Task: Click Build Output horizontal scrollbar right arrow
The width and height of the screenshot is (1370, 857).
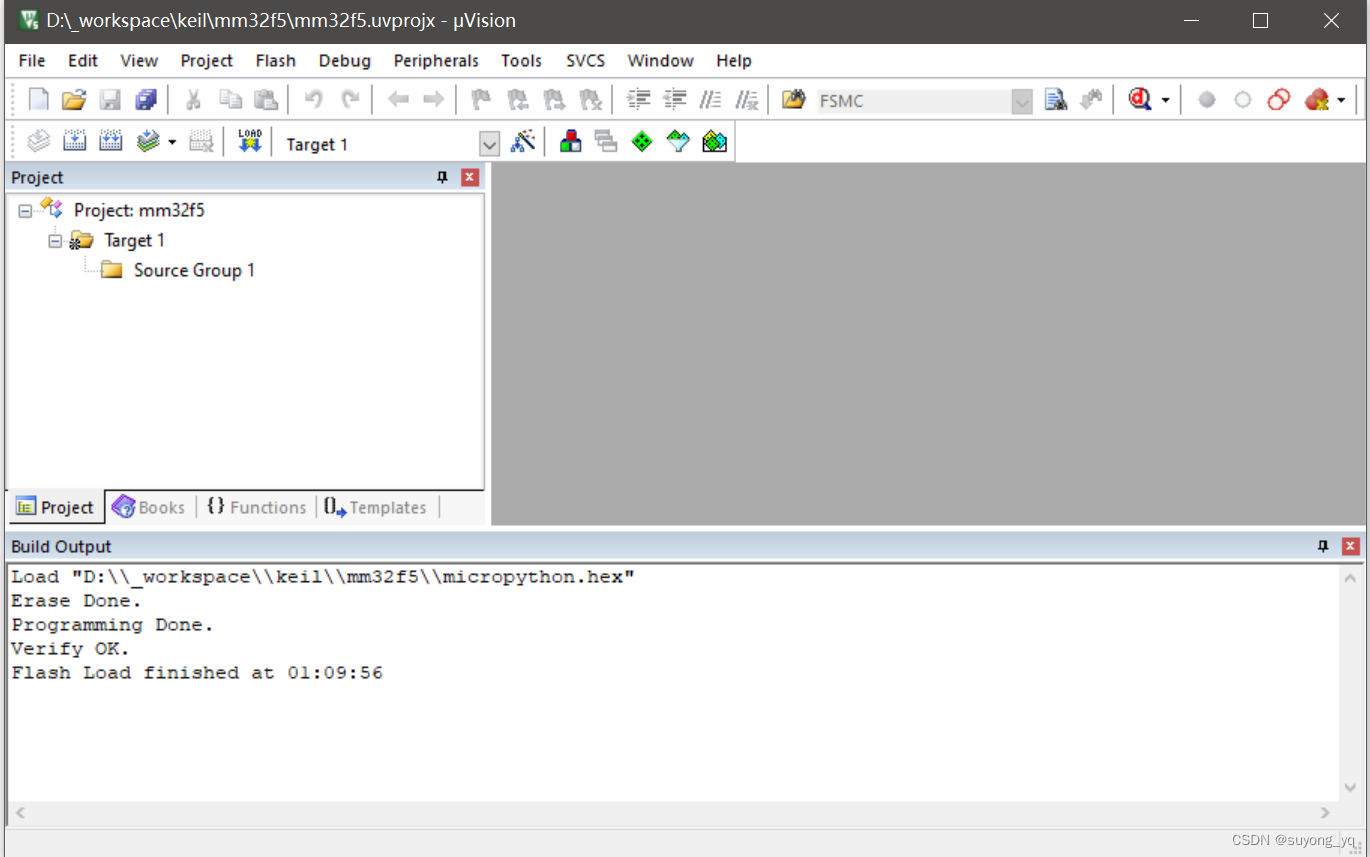Action: (1326, 812)
